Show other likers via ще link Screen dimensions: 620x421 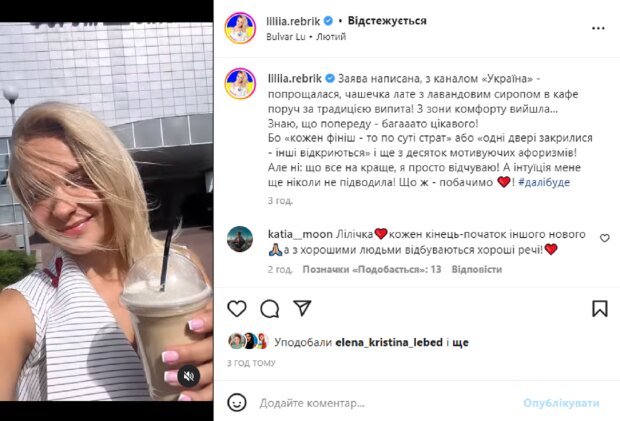[460, 342]
